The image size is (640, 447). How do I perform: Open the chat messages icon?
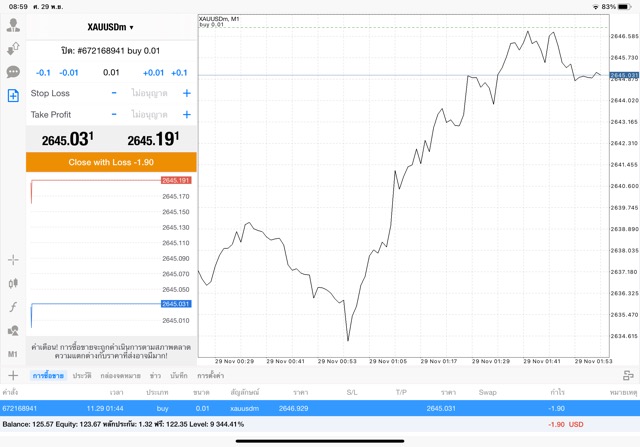[13, 72]
